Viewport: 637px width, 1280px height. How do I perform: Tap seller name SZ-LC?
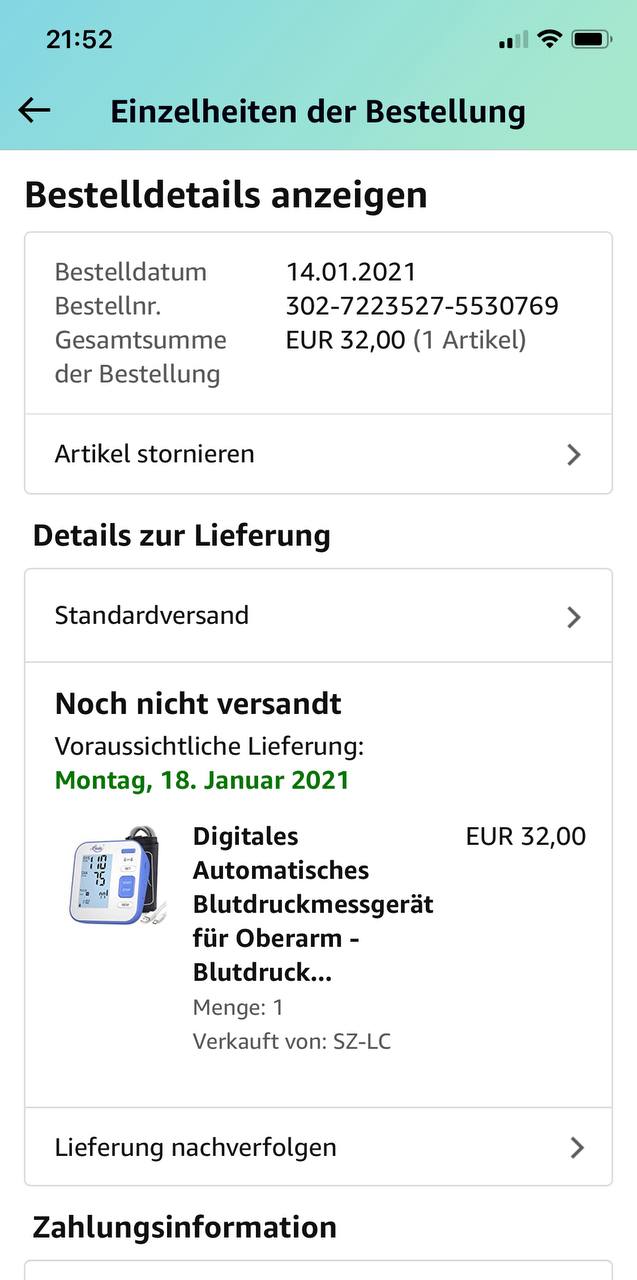pos(361,1041)
